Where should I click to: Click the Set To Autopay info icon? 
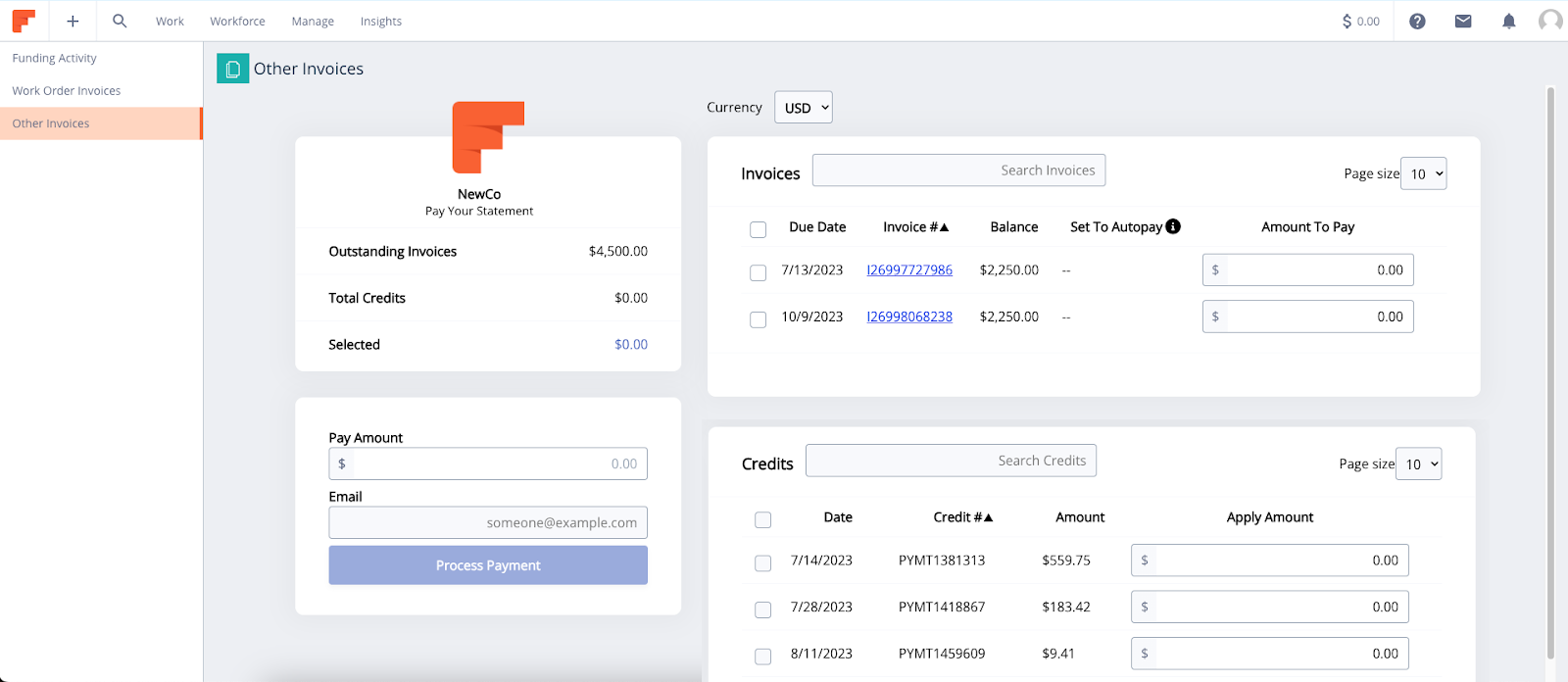click(1173, 226)
